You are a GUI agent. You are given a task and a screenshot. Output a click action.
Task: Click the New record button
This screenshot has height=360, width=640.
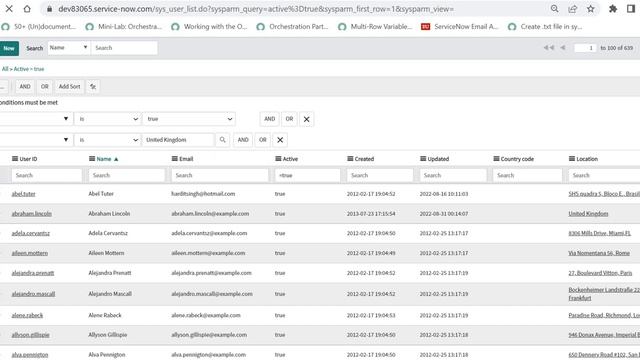coord(9,48)
